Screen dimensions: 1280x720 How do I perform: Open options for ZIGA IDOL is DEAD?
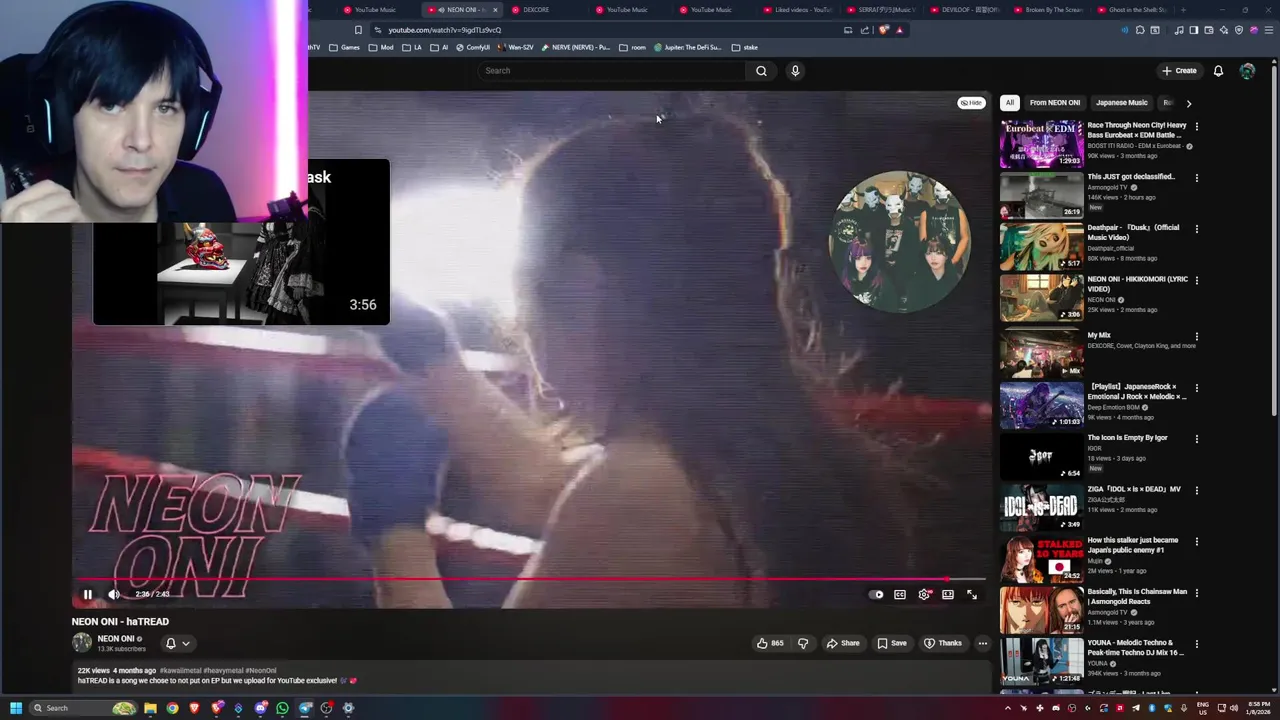tap(1196, 490)
